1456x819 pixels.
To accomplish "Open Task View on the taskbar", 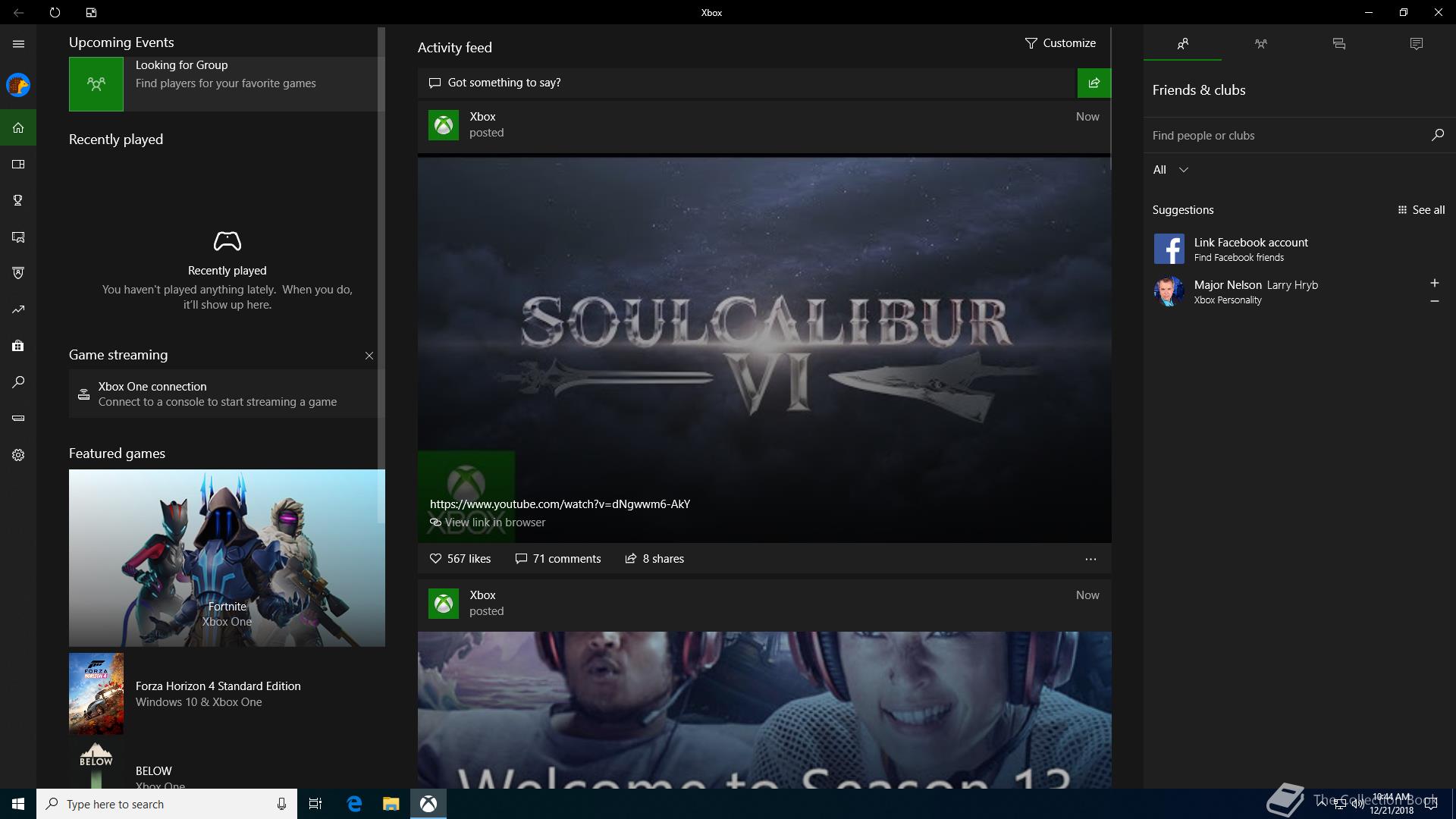I will click(x=315, y=804).
